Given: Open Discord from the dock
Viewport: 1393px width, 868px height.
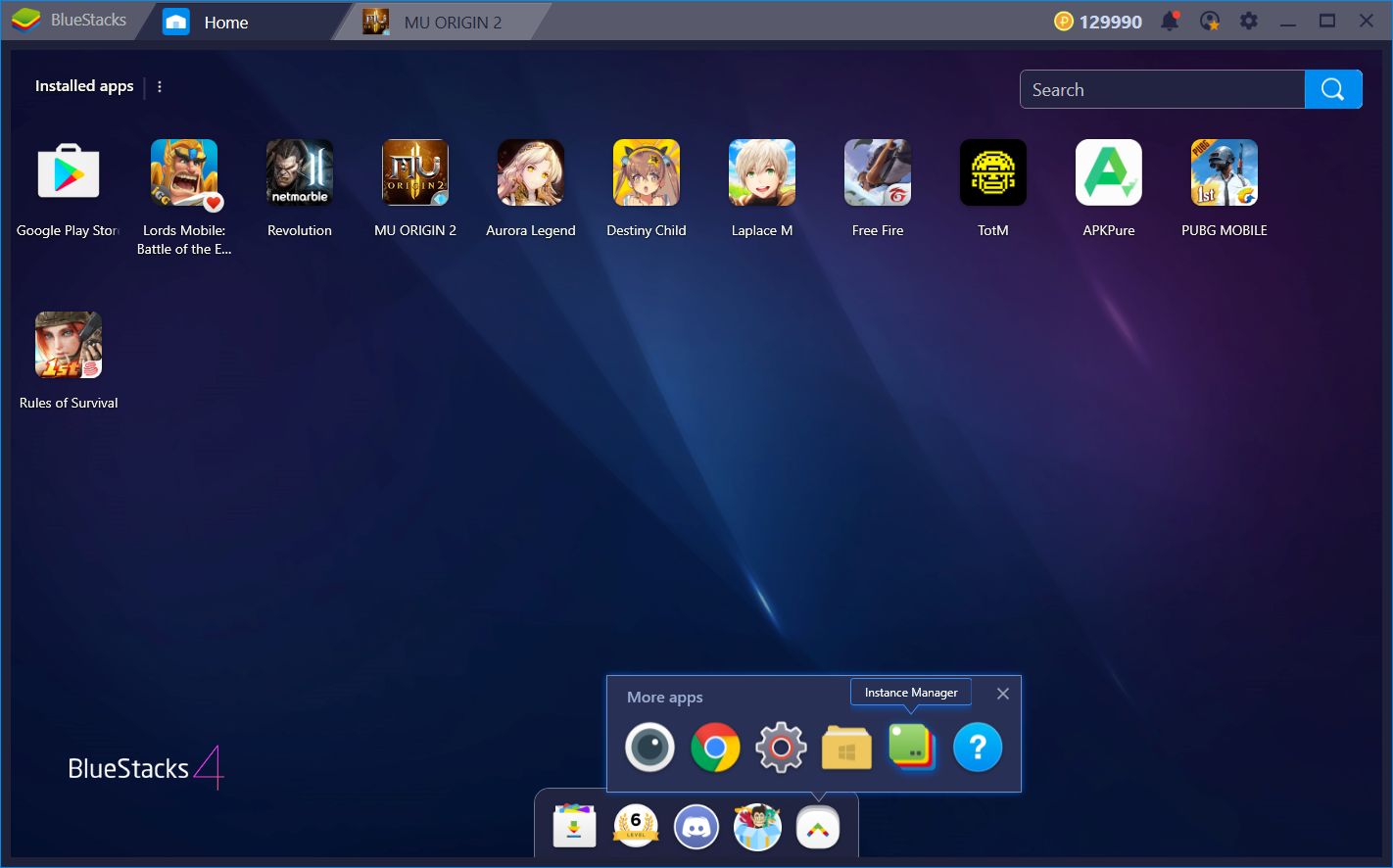Looking at the screenshot, I should tap(696, 828).
